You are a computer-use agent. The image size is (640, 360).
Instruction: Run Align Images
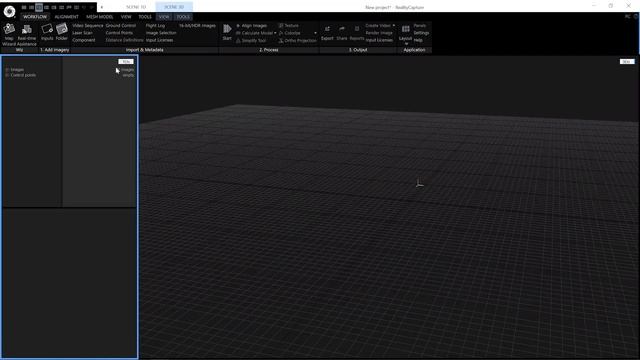tap(251, 25)
